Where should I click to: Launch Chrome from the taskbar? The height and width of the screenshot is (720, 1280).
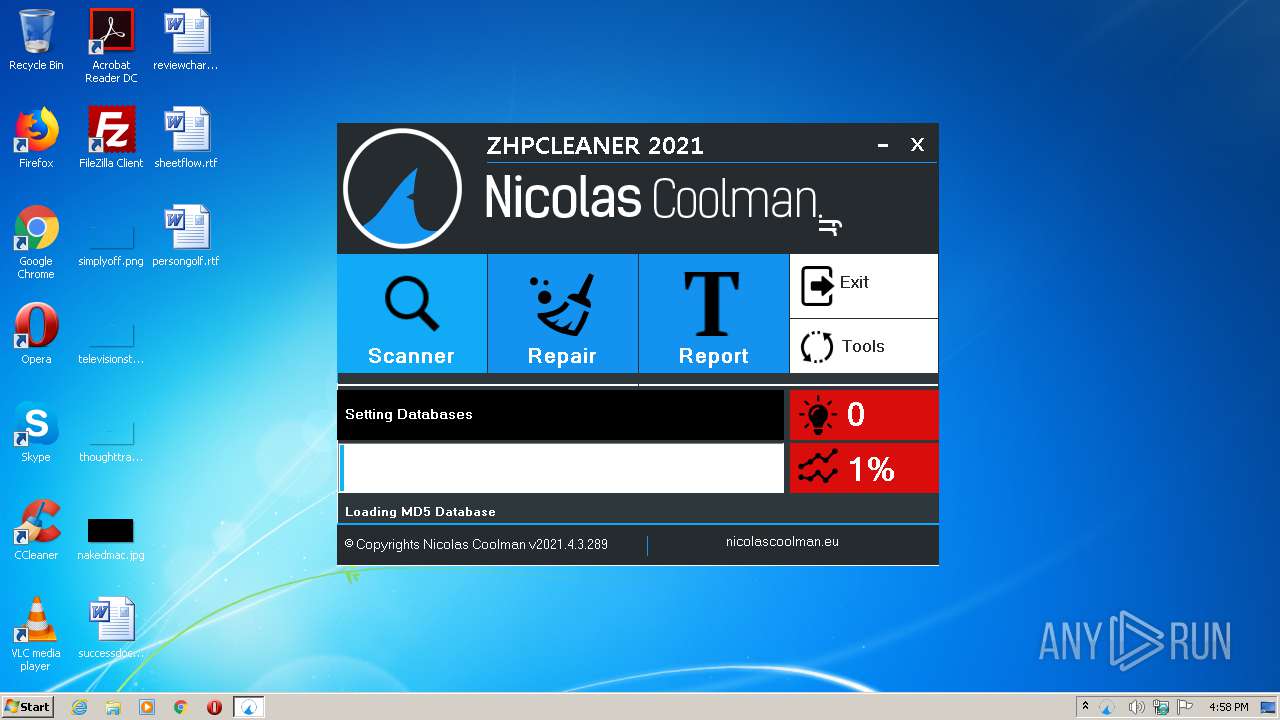[x=180, y=707]
